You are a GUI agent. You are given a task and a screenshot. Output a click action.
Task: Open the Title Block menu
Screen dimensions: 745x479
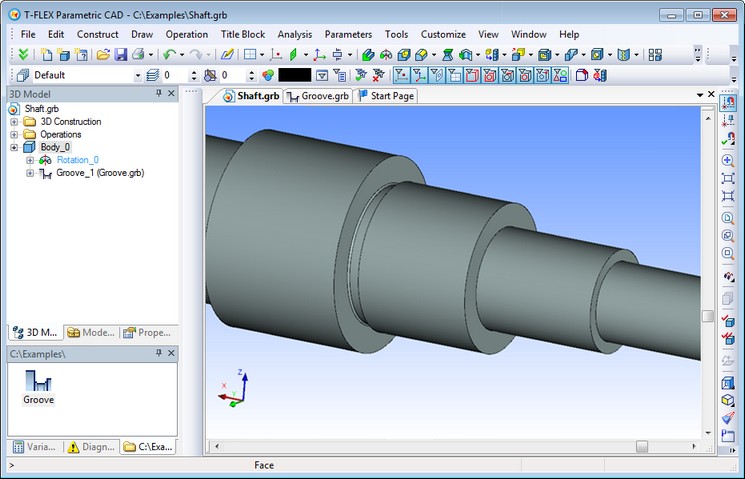[243, 34]
